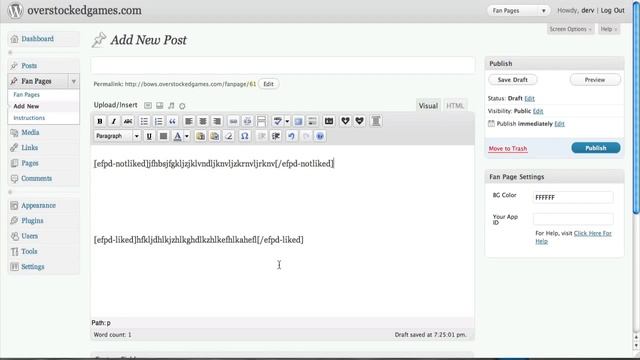Click the WordPress logo in the header

click(15, 10)
